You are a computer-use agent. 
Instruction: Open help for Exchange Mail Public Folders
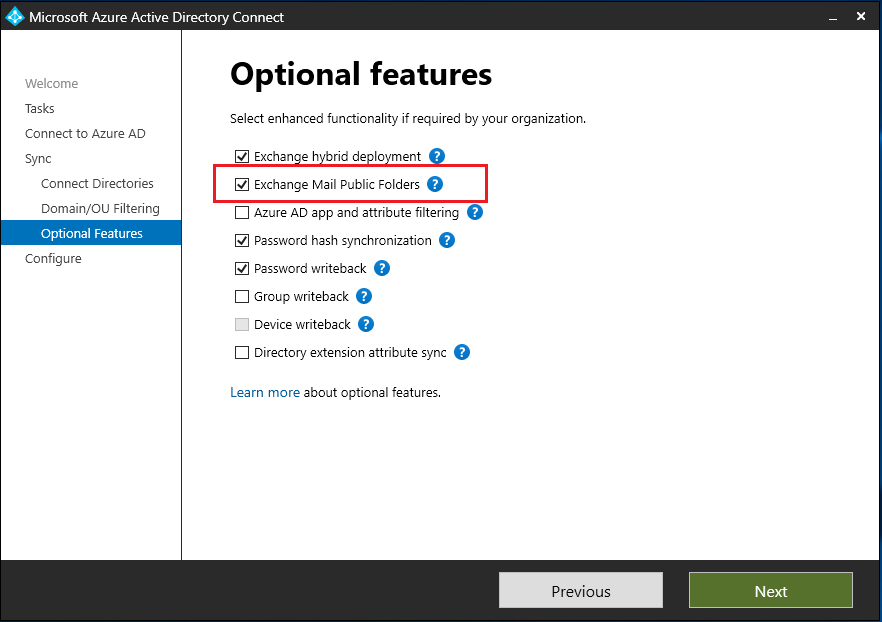435,184
